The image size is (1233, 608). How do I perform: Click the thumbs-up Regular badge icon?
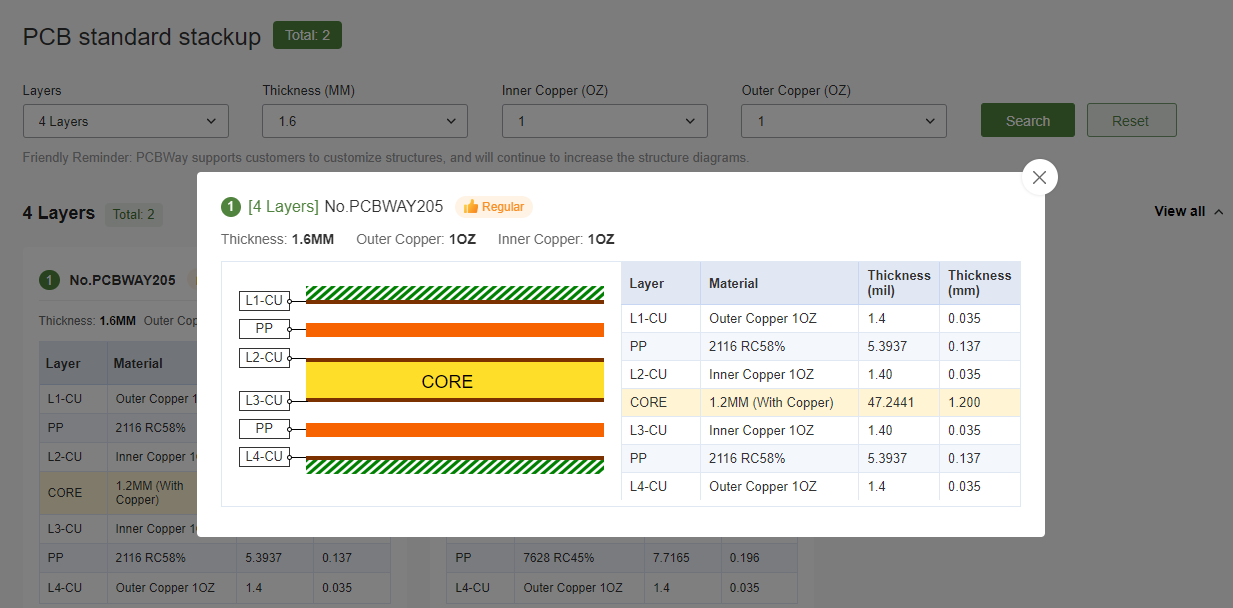[x=471, y=207]
